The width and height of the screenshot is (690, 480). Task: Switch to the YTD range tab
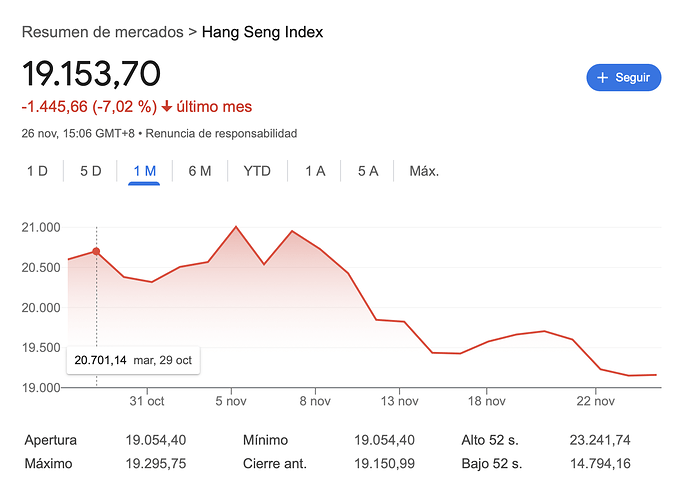point(257,171)
